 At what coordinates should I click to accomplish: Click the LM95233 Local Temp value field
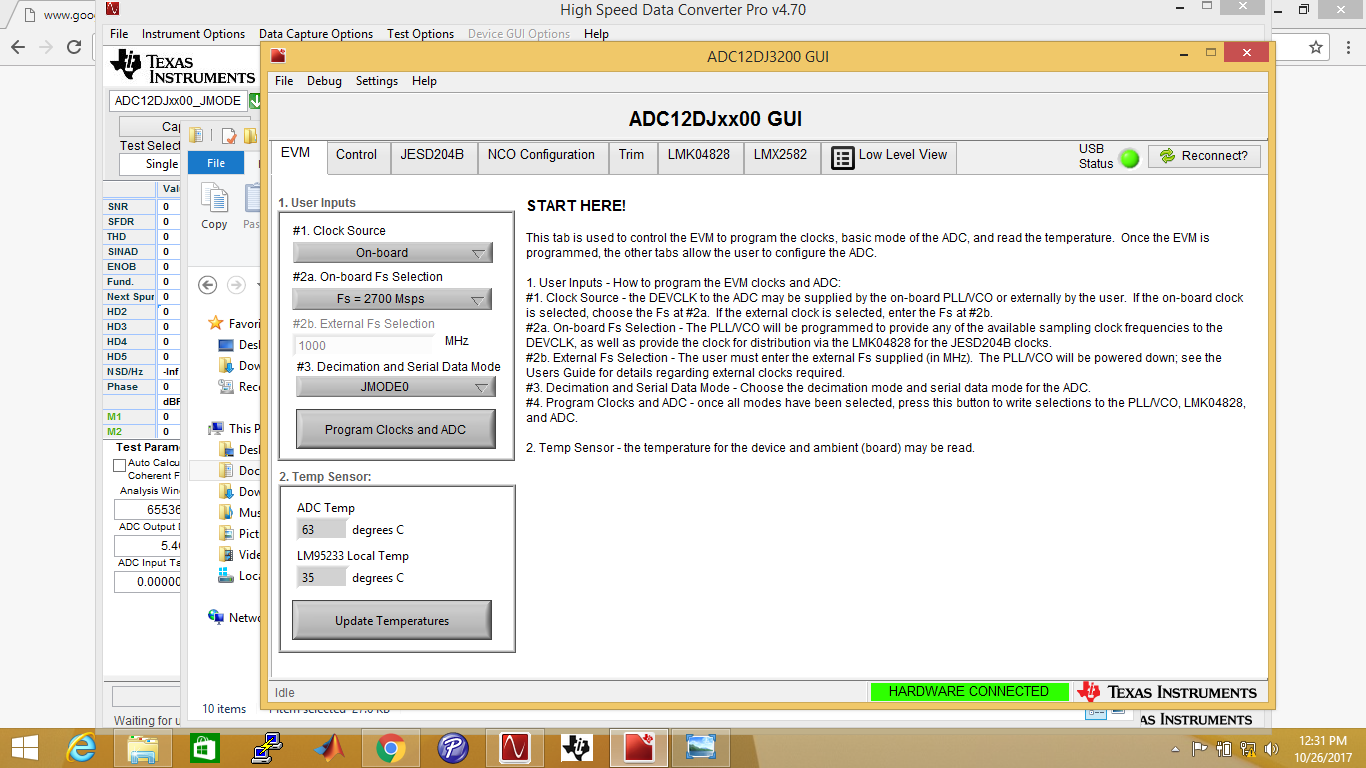[322, 577]
